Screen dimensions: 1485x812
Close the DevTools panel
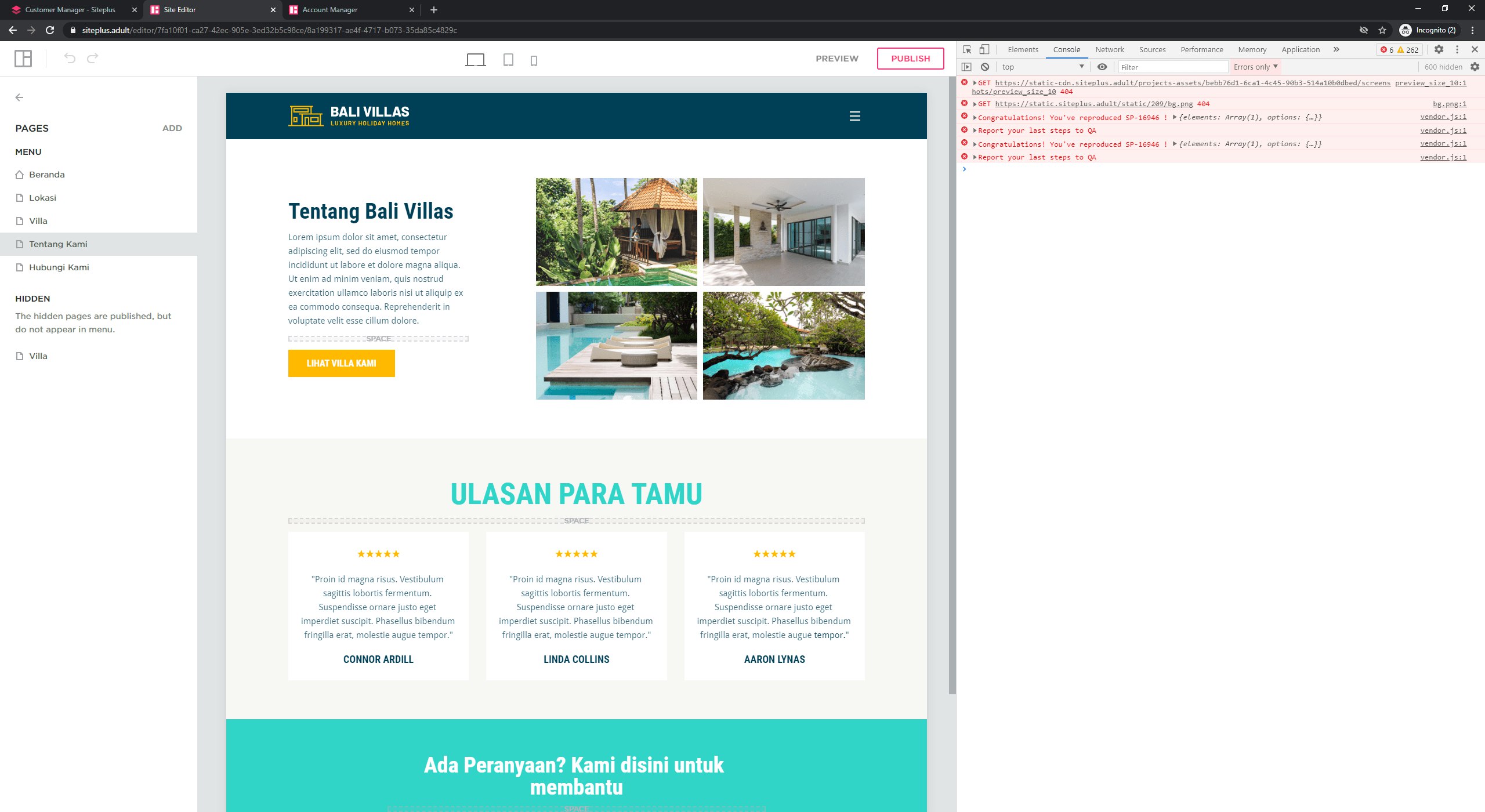pyautogui.click(x=1475, y=49)
